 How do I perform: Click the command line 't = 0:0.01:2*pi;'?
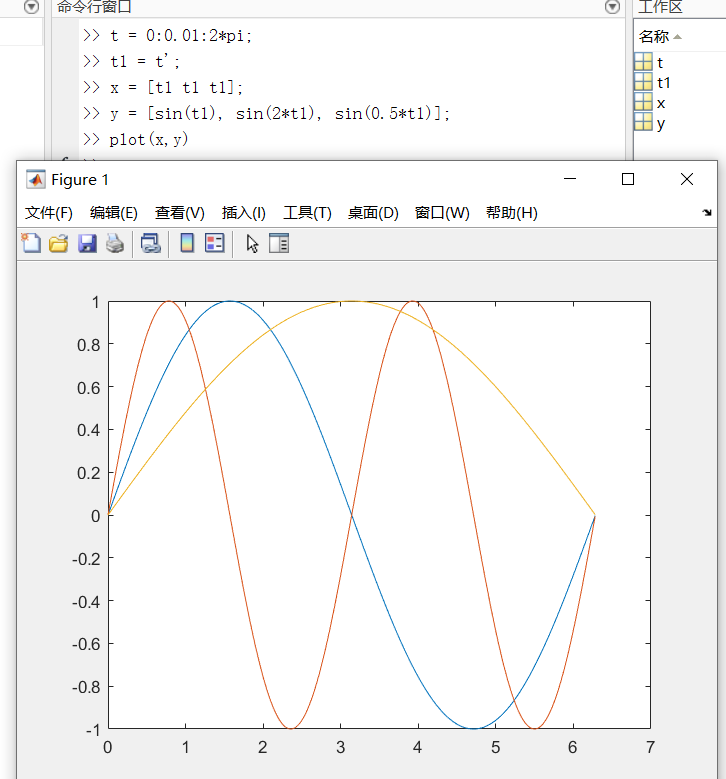181,36
